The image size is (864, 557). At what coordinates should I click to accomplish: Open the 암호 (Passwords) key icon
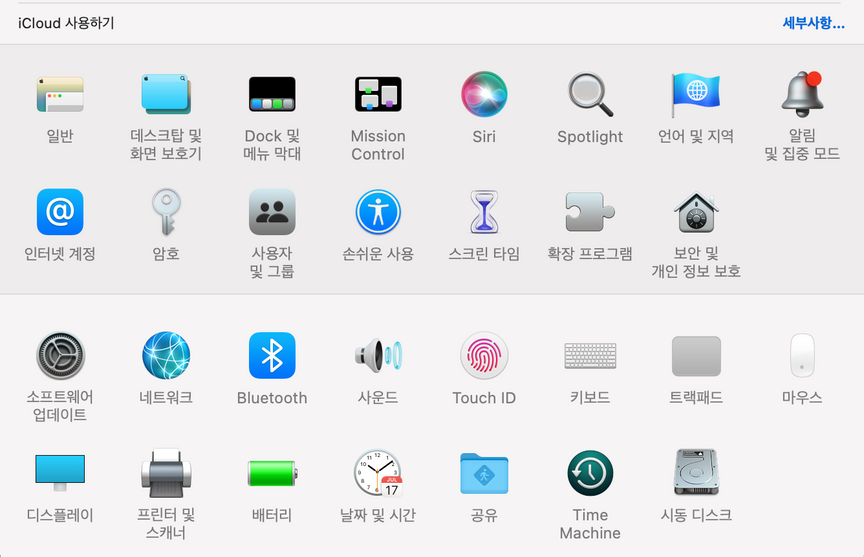point(166,212)
